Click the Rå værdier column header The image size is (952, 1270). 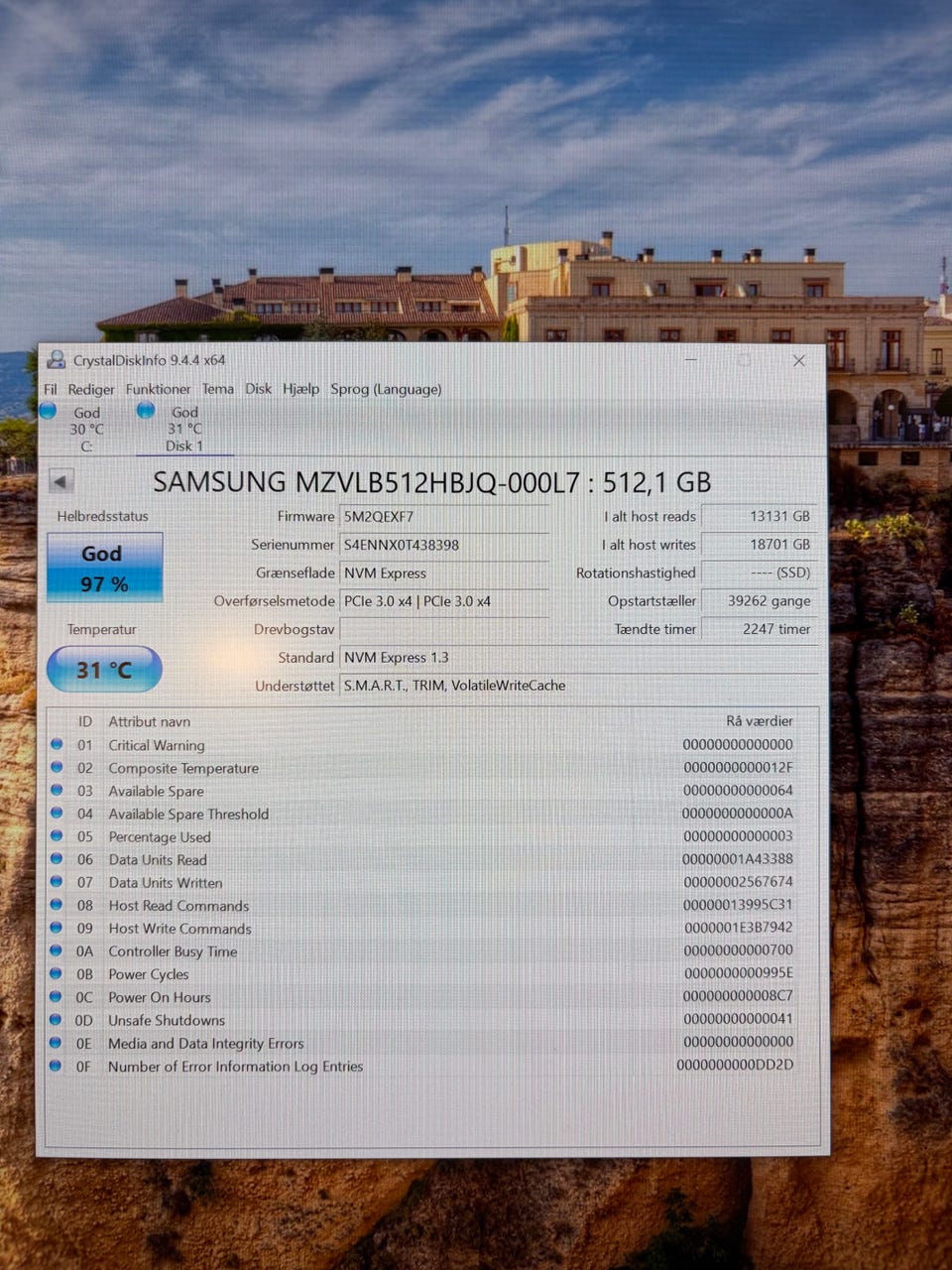click(x=760, y=721)
